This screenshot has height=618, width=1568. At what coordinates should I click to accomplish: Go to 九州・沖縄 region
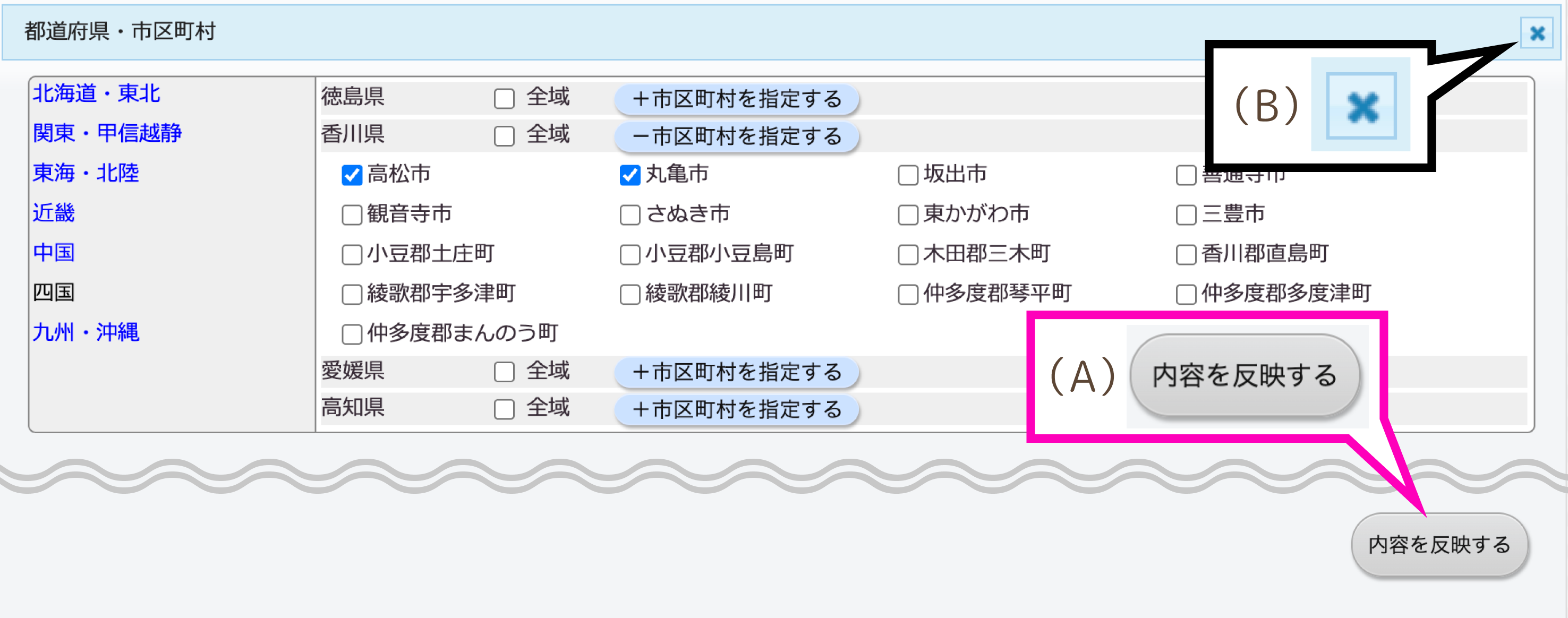pos(86,332)
